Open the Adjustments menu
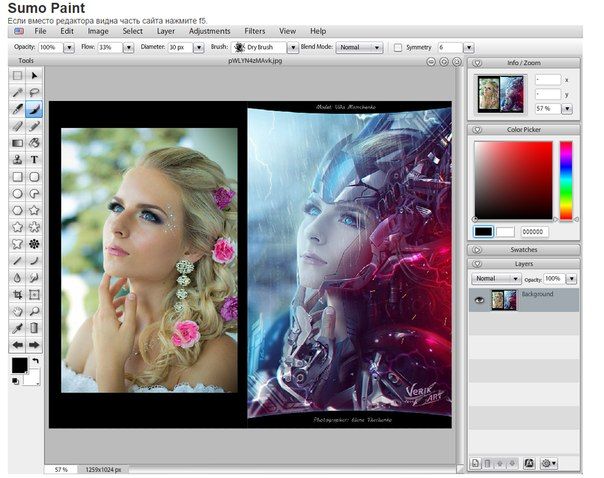604x478 pixels. pyautogui.click(x=210, y=31)
